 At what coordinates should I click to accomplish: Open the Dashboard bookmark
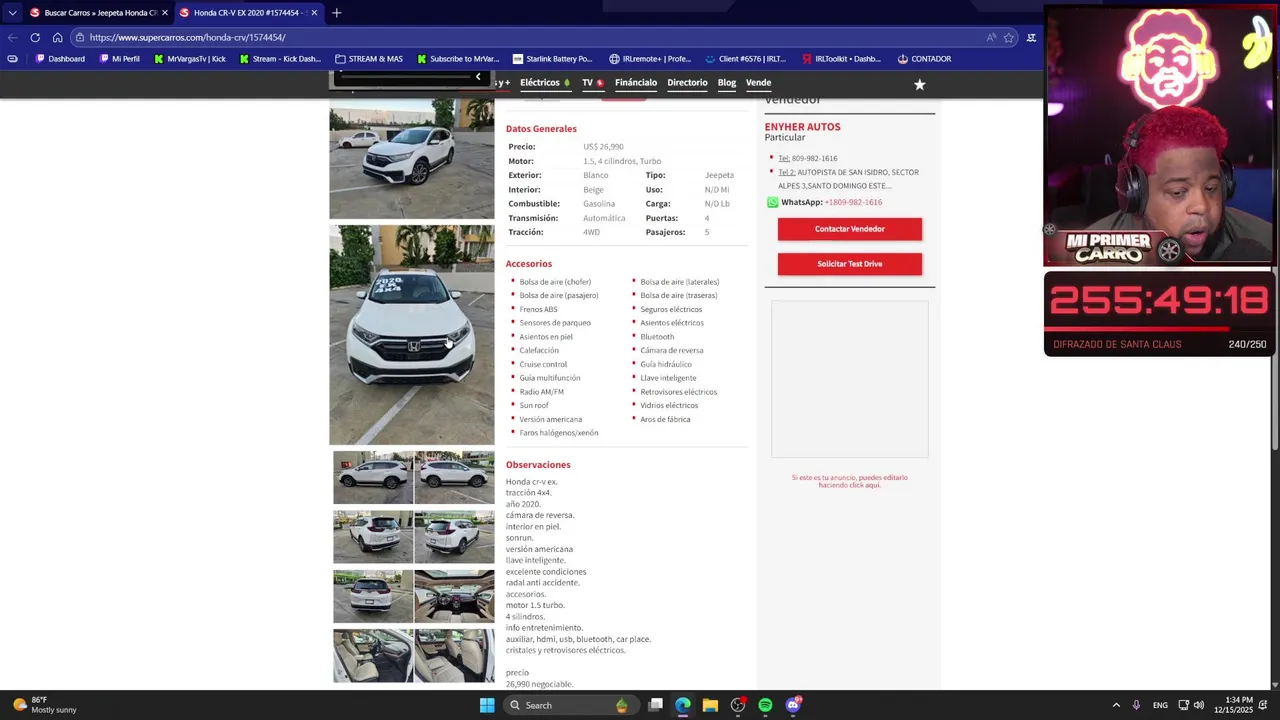pos(60,59)
